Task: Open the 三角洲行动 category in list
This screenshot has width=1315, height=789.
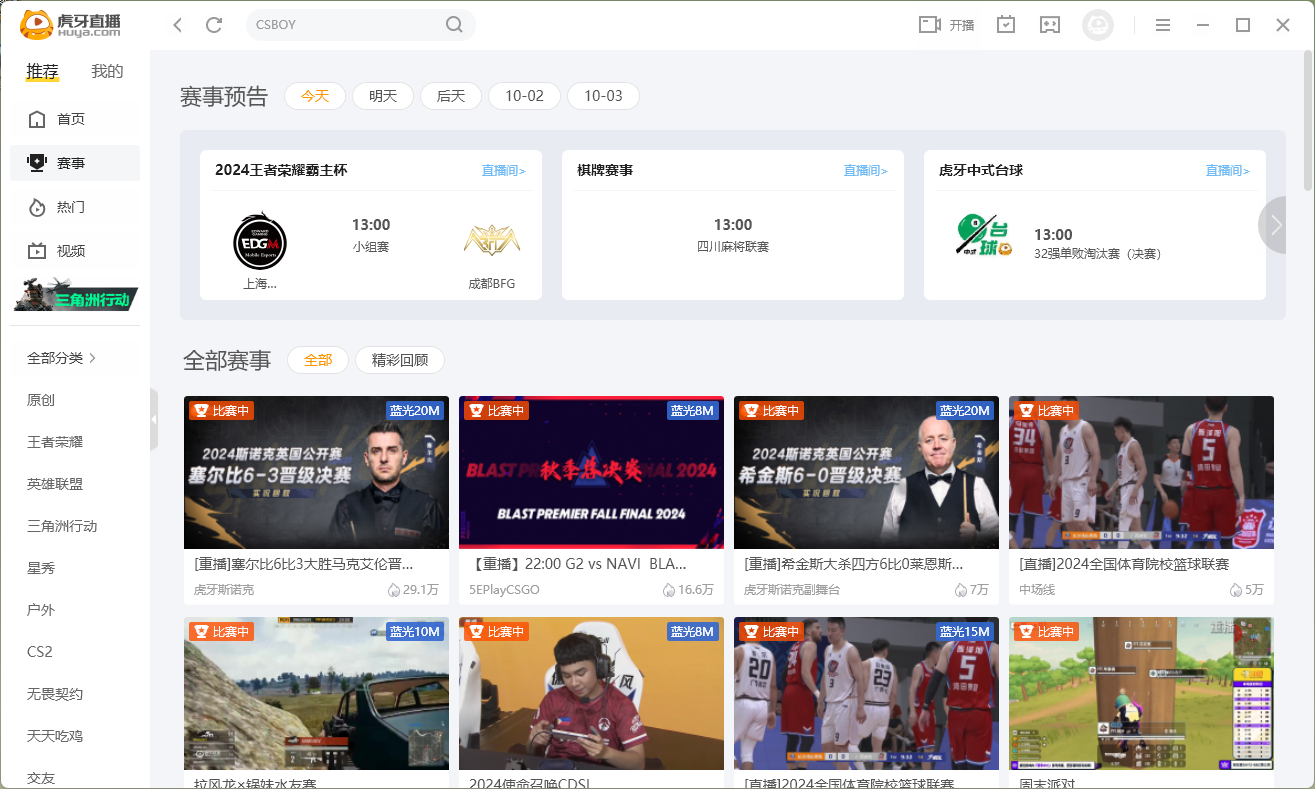Action: click(62, 526)
